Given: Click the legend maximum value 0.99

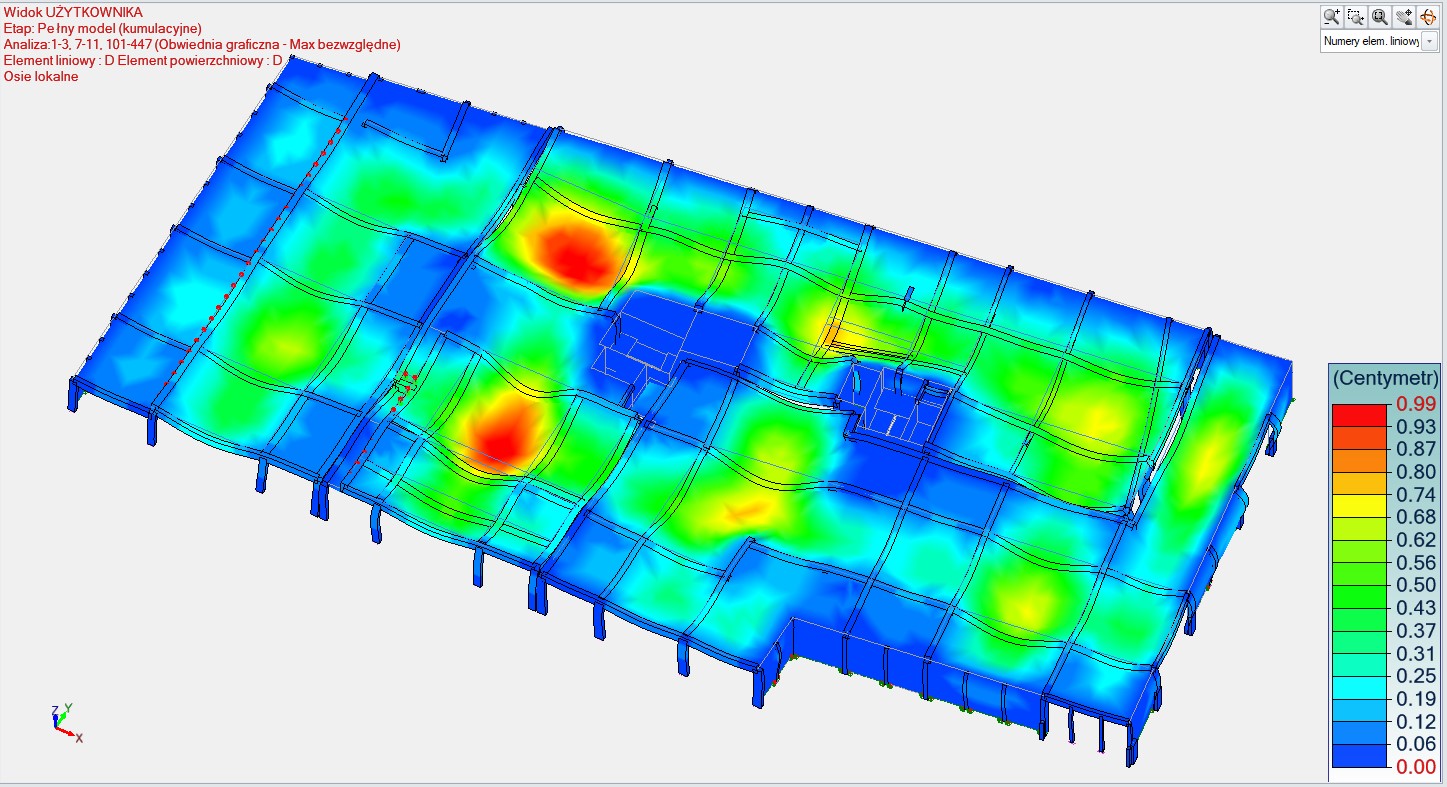Looking at the screenshot, I should point(1415,404).
